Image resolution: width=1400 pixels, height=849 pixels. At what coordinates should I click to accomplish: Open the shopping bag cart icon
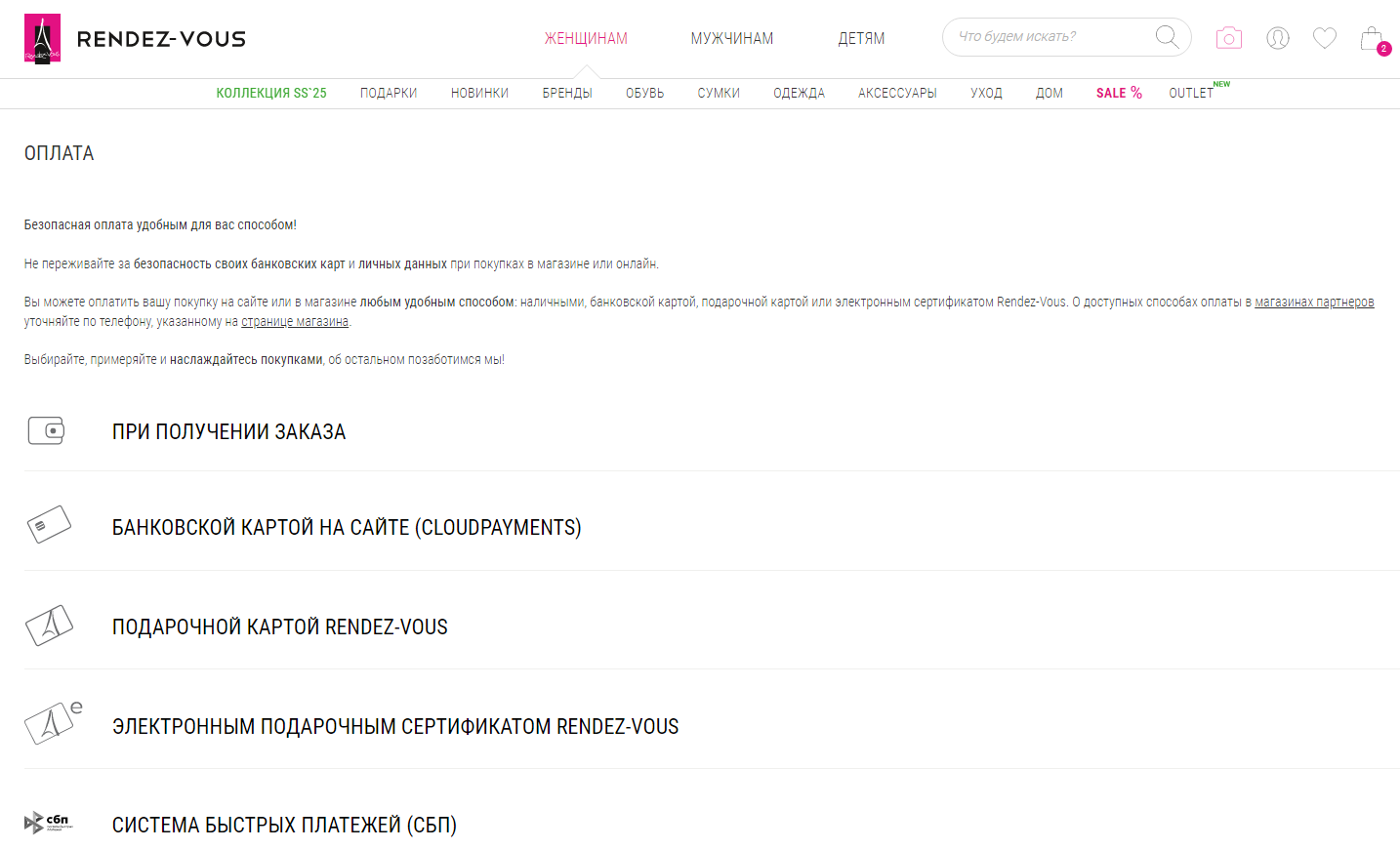pos(1372,38)
